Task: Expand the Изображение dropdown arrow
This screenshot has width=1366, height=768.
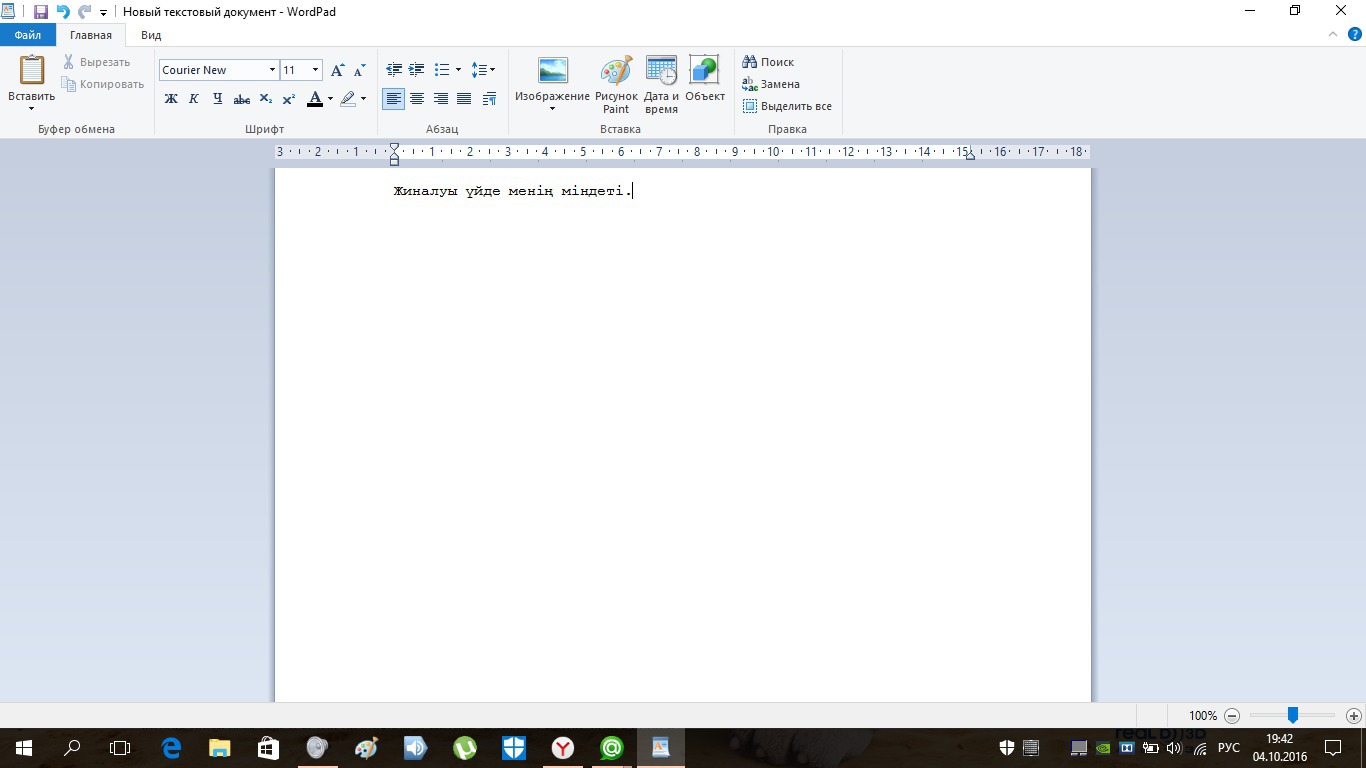Action: [x=552, y=108]
